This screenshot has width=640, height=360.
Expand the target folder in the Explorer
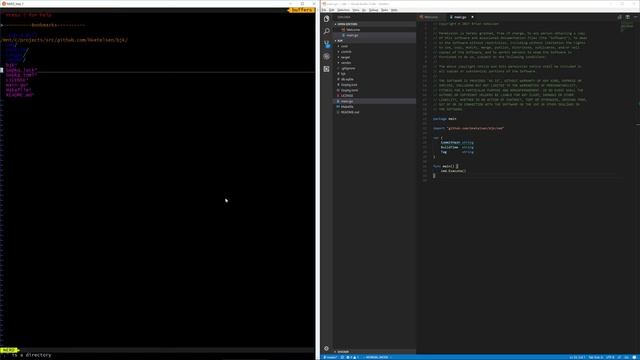pyautogui.click(x=345, y=57)
